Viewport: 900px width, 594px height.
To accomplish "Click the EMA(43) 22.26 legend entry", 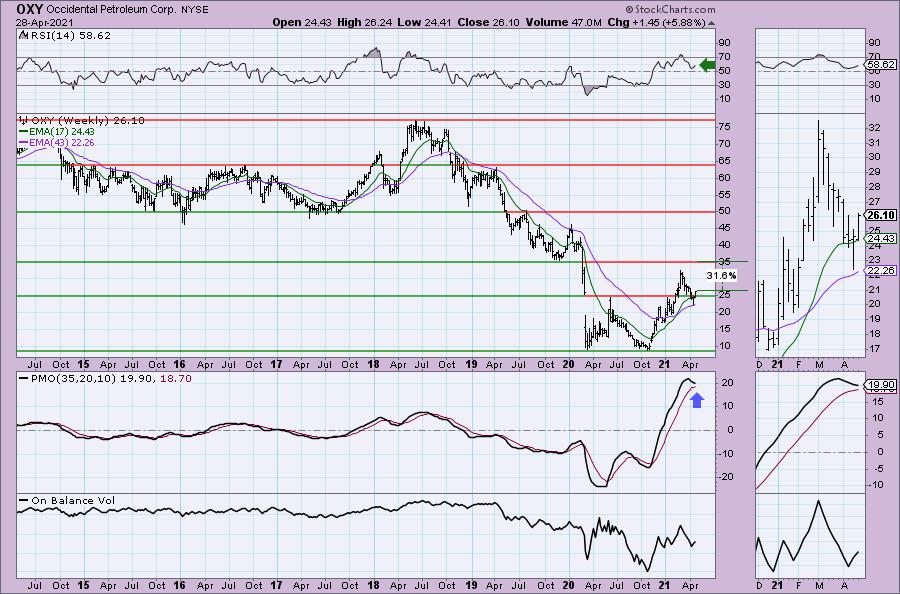I will tap(57, 142).
